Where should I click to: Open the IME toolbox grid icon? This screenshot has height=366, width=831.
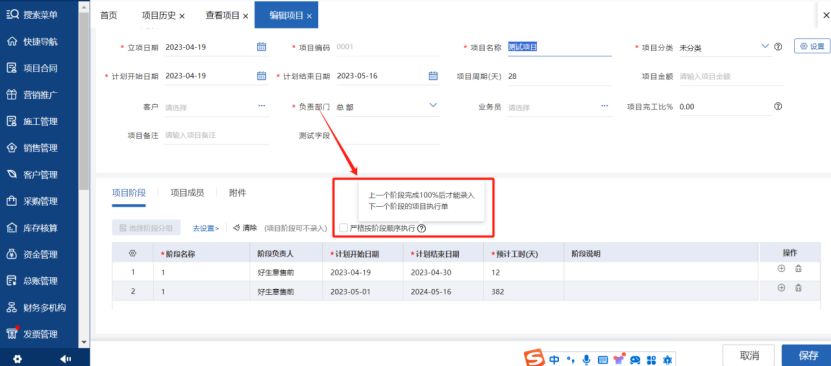coord(651,360)
